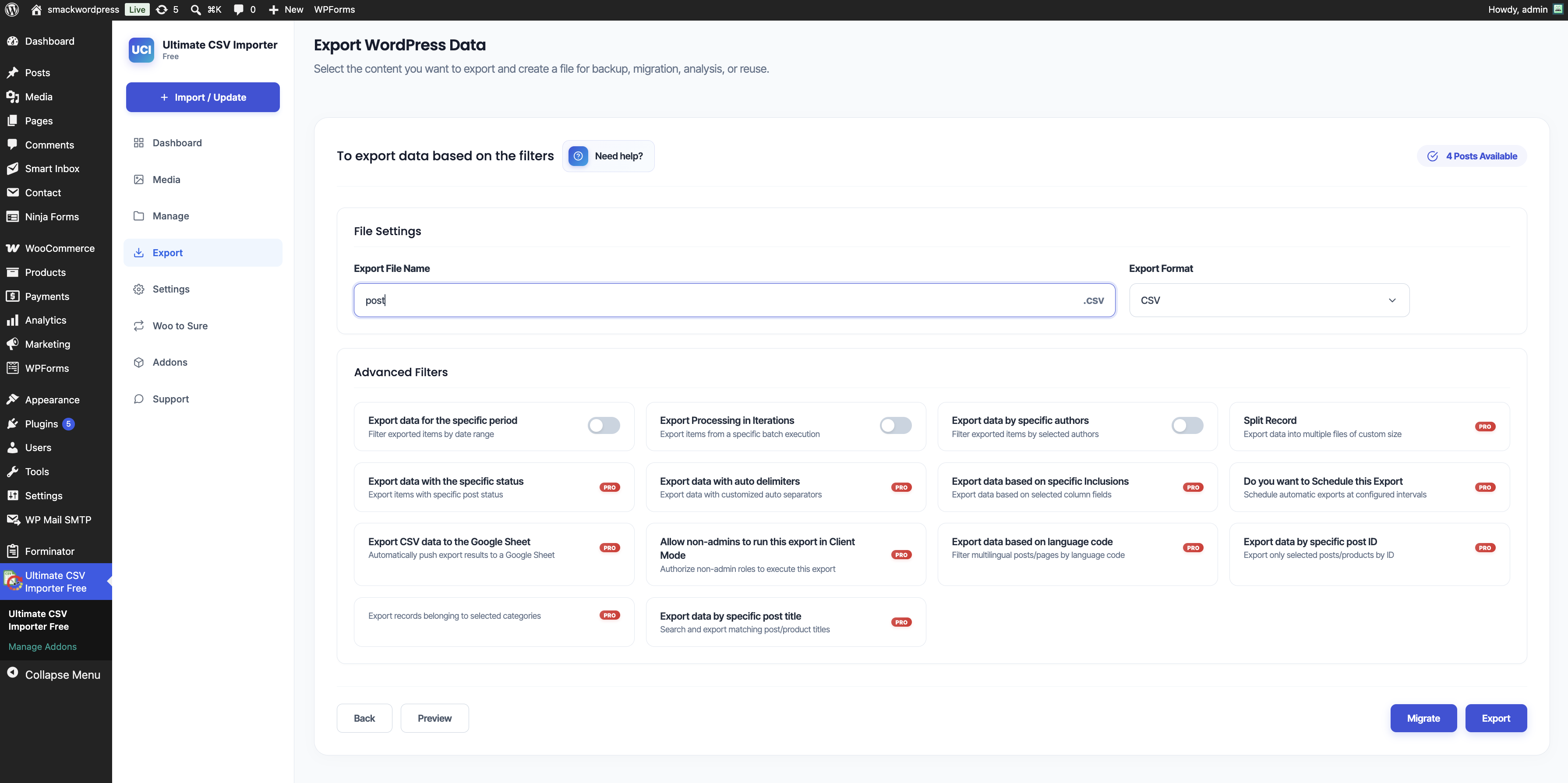1568x783 pixels.
Task: Click the Need help question mark icon
Action: point(578,156)
